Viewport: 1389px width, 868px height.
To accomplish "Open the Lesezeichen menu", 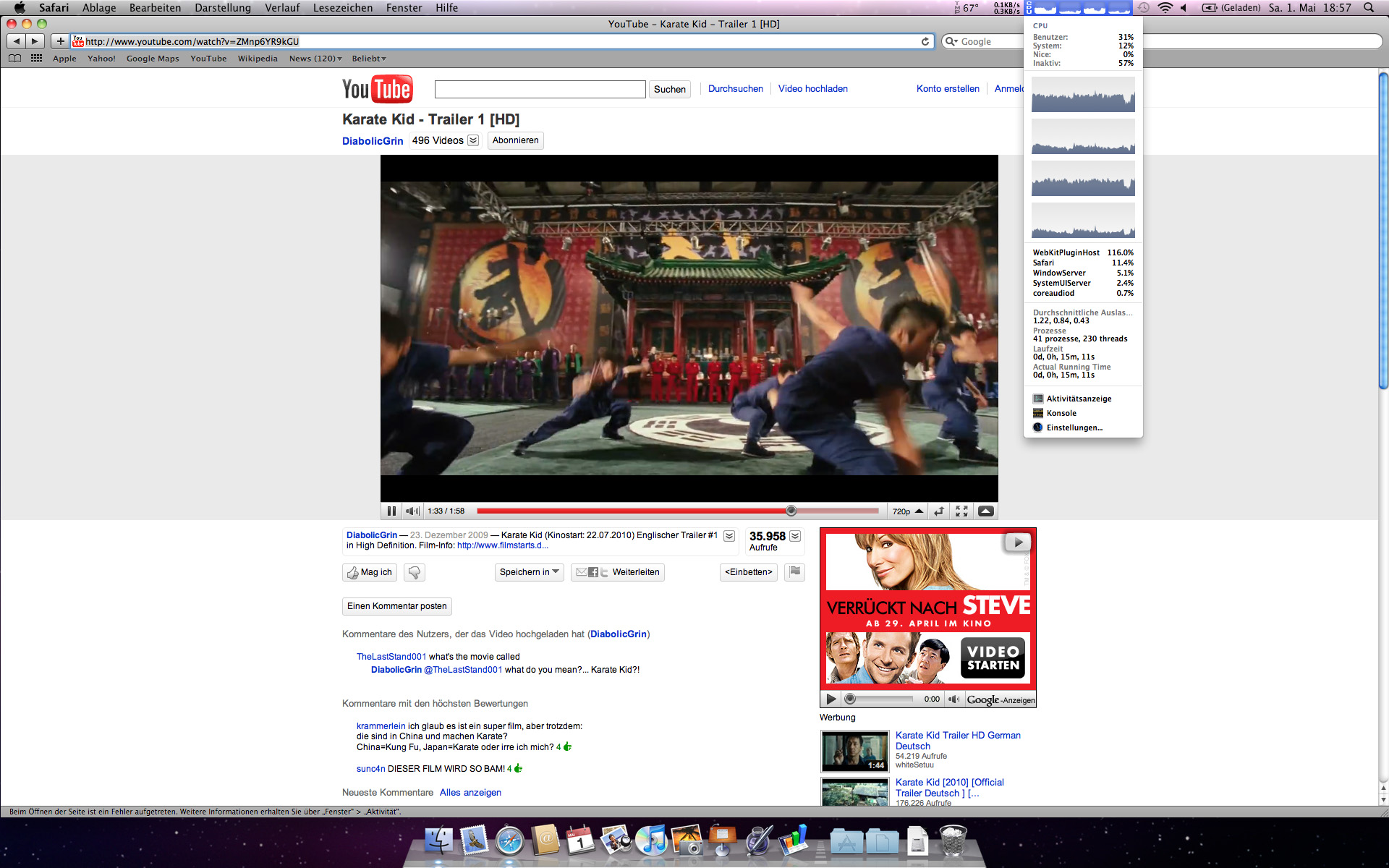I will (343, 8).
